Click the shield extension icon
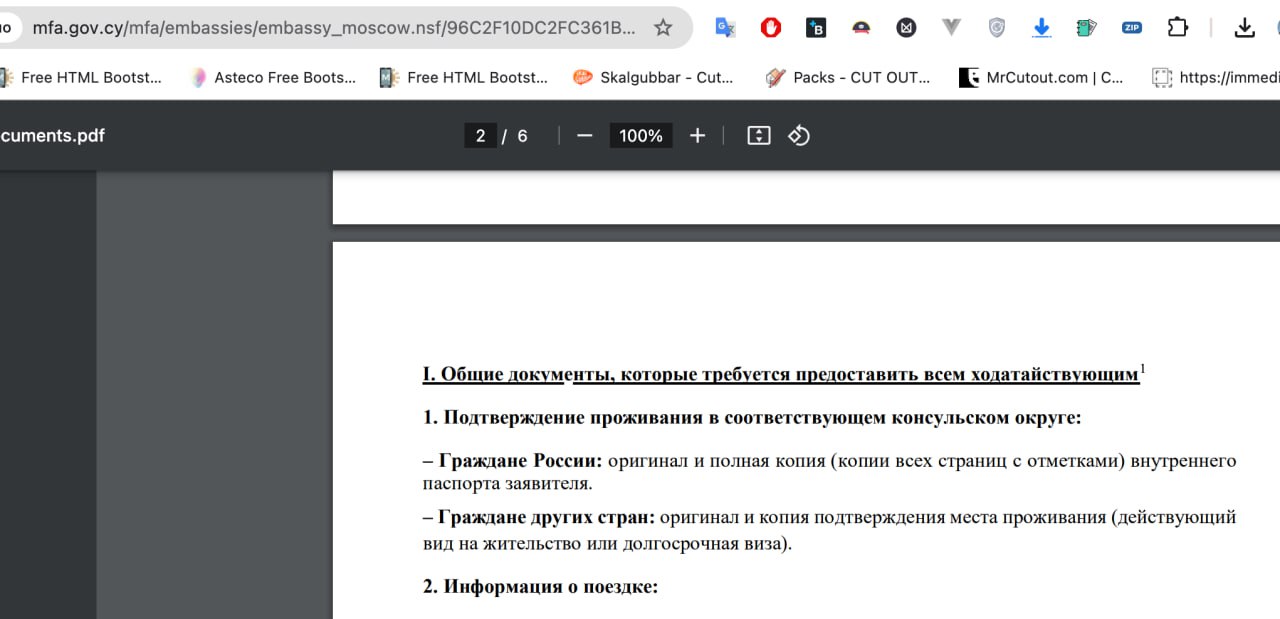1280x619 pixels. click(997, 28)
